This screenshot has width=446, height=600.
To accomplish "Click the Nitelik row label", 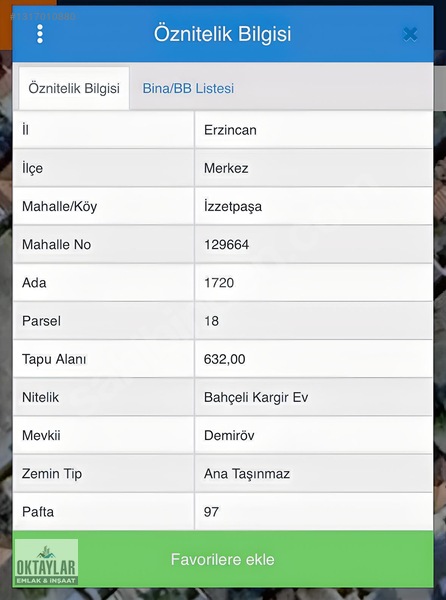I will [40, 398].
